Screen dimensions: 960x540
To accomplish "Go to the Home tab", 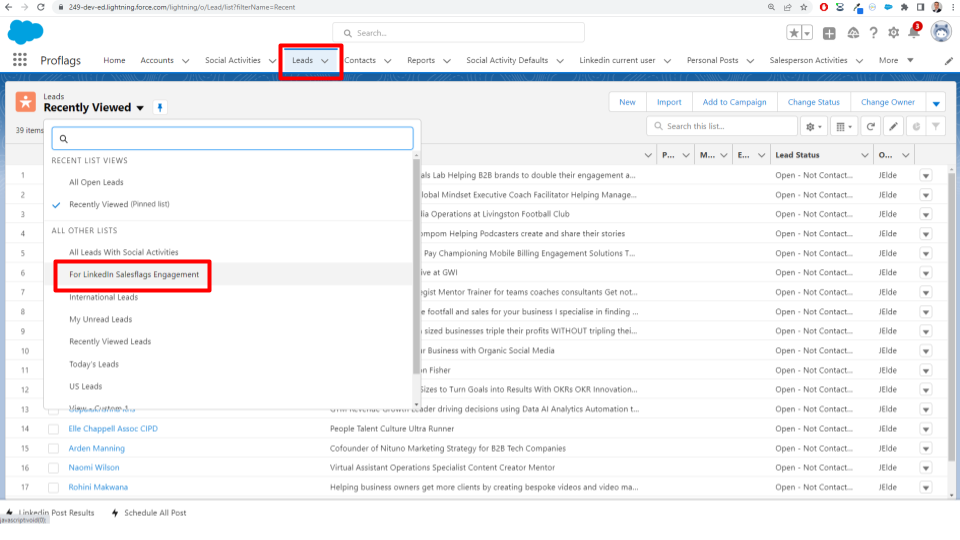I will click(114, 60).
